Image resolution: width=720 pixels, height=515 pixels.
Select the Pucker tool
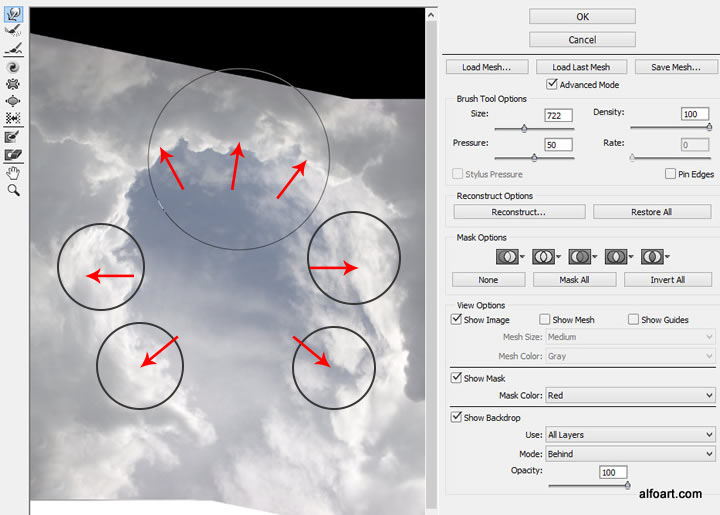point(14,84)
